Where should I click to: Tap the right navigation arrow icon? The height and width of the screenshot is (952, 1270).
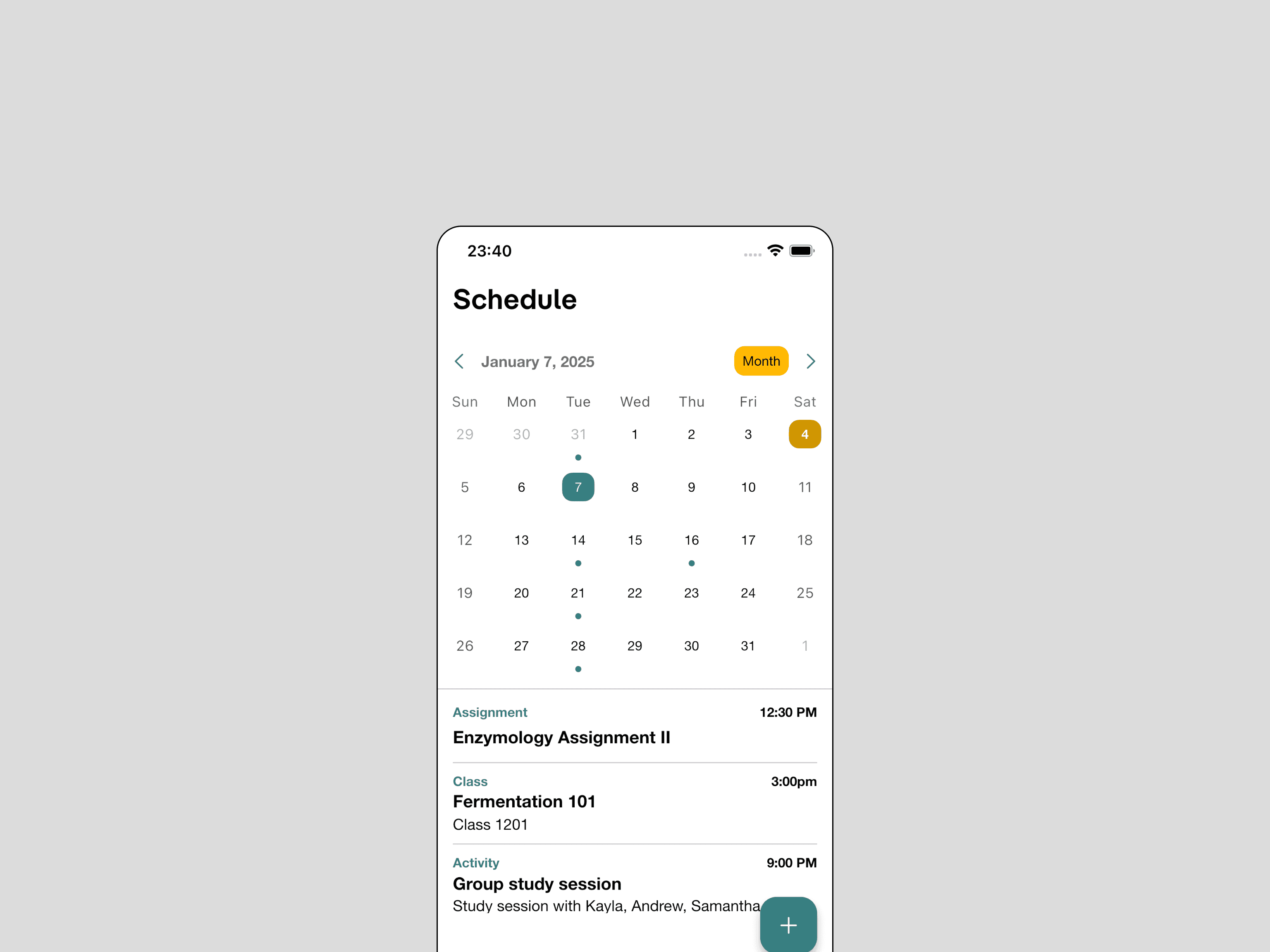(812, 361)
